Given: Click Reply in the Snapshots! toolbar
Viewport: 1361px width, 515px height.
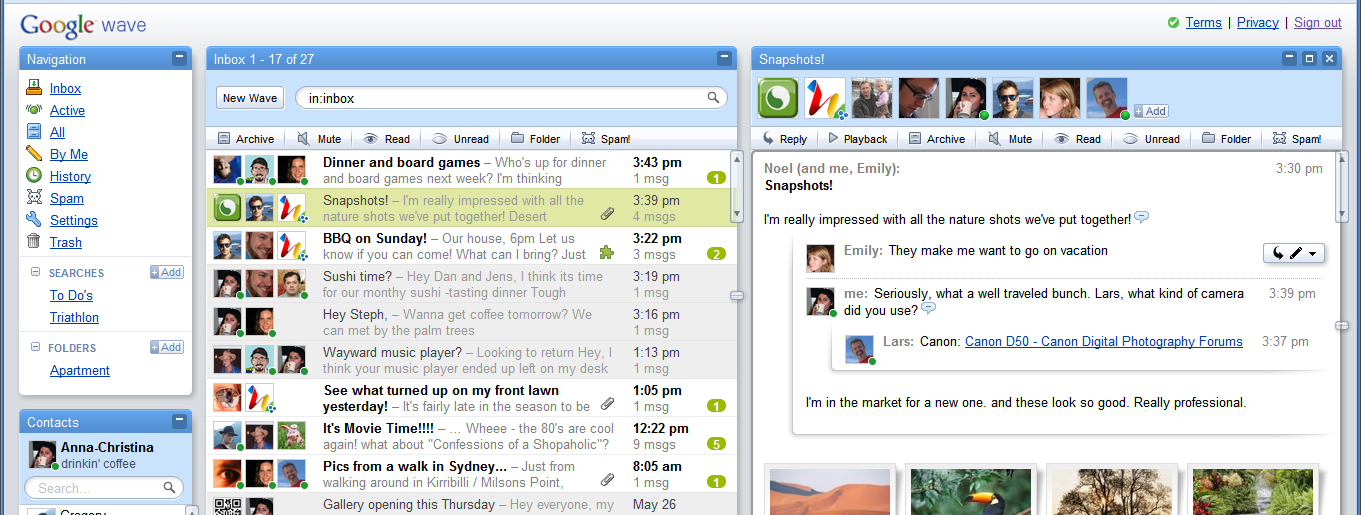Looking at the screenshot, I should (x=784, y=139).
